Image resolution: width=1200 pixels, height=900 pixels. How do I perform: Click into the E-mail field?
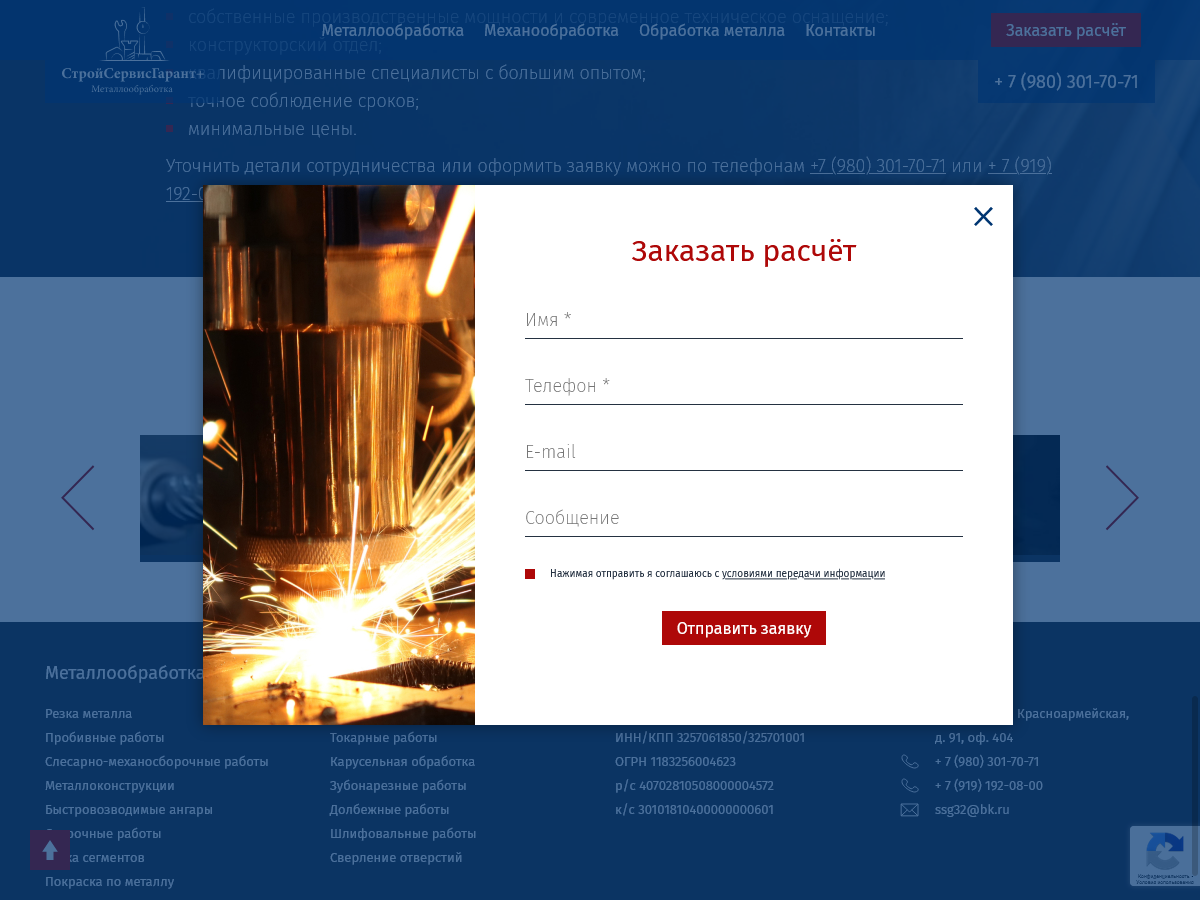743,453
